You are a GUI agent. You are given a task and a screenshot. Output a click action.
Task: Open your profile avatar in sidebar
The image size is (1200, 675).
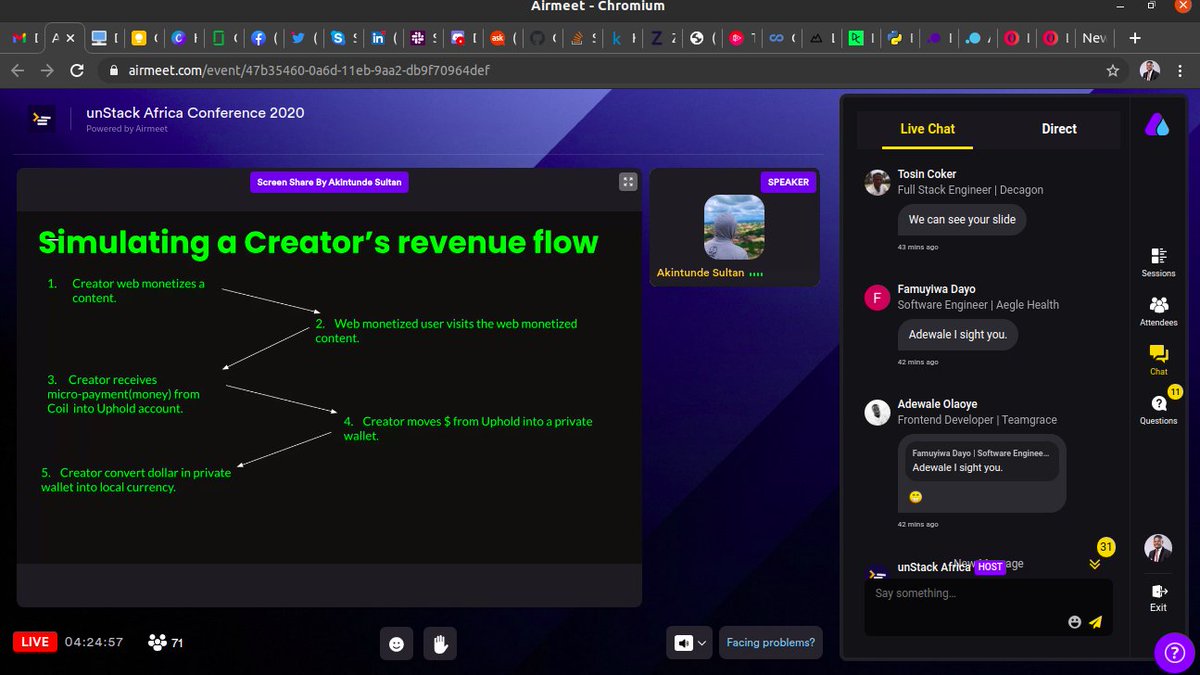coord(1158,548)
